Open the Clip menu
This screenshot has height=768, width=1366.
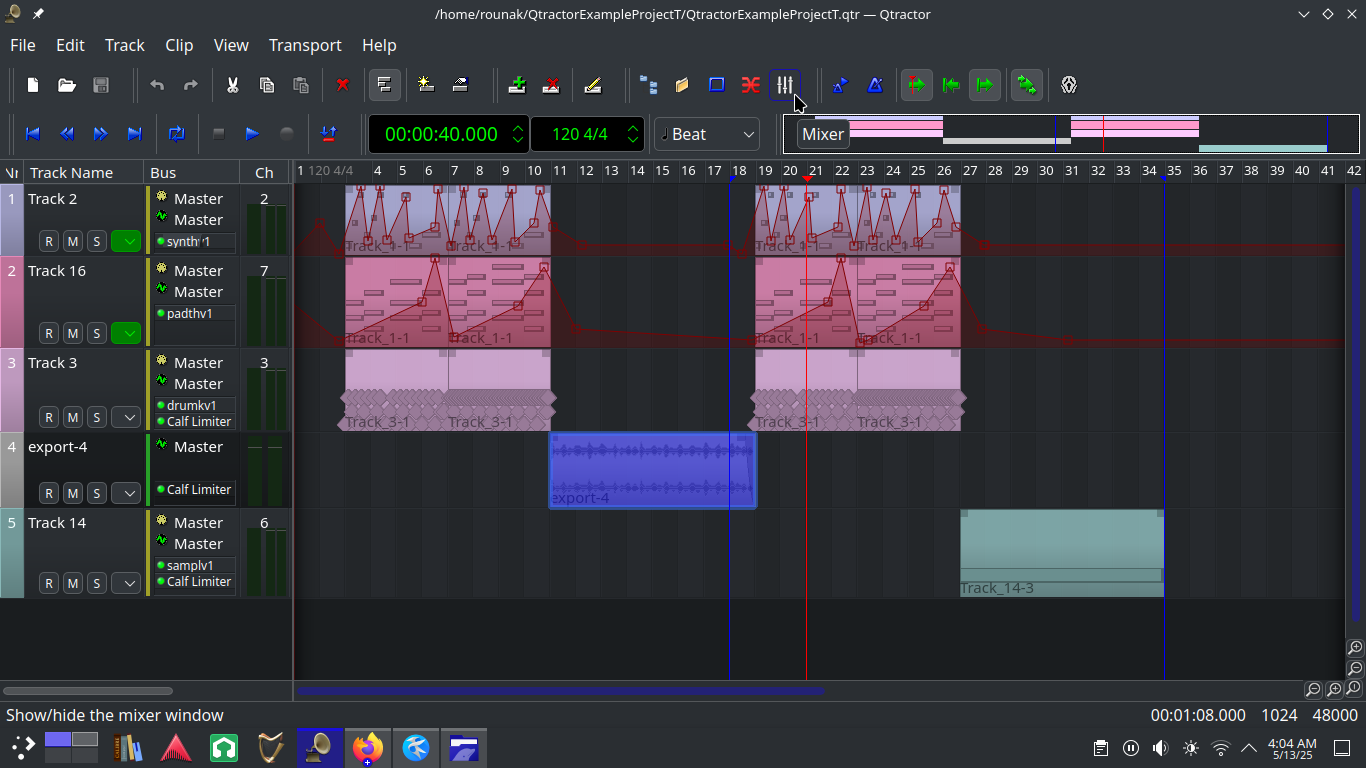coord(179,45)
